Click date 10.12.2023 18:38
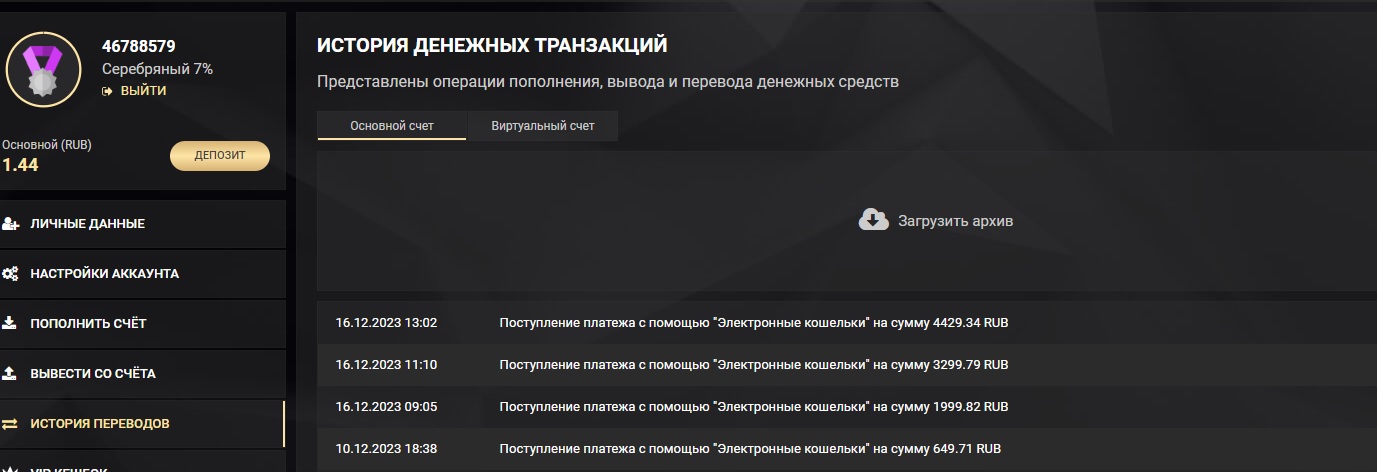Viewport: 1377px width, 472px height. [386, 449]
